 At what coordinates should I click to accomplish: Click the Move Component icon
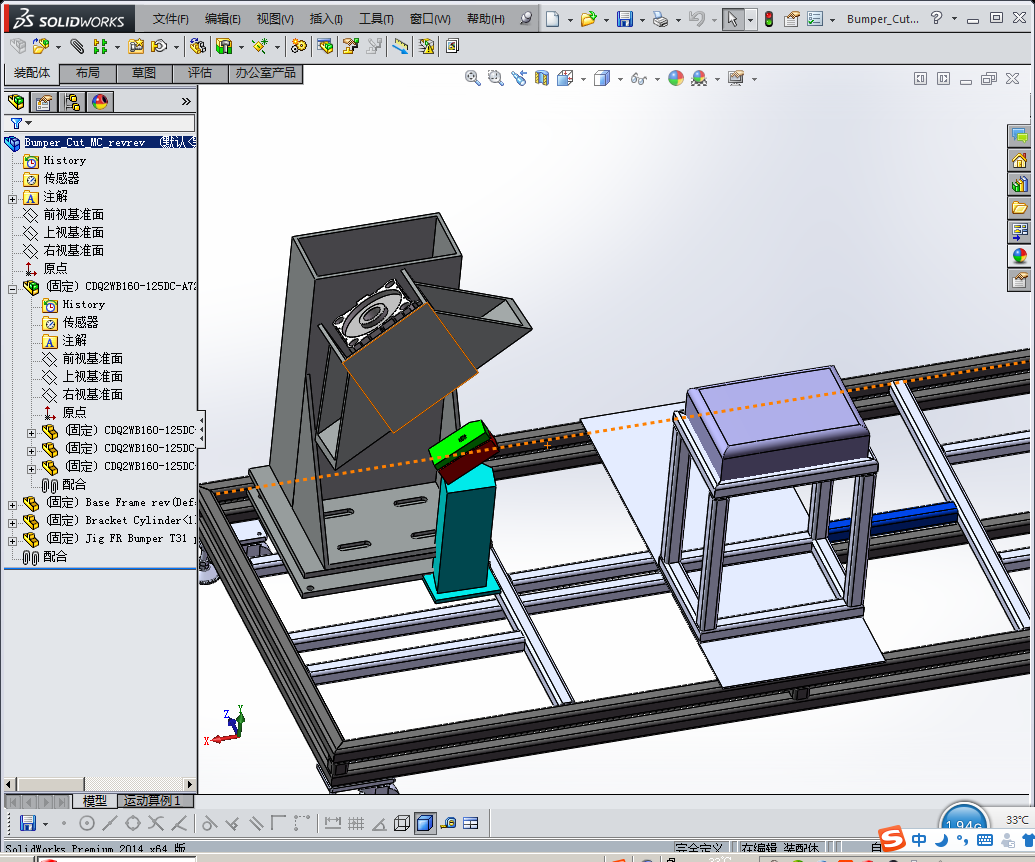tap(158, 46)
